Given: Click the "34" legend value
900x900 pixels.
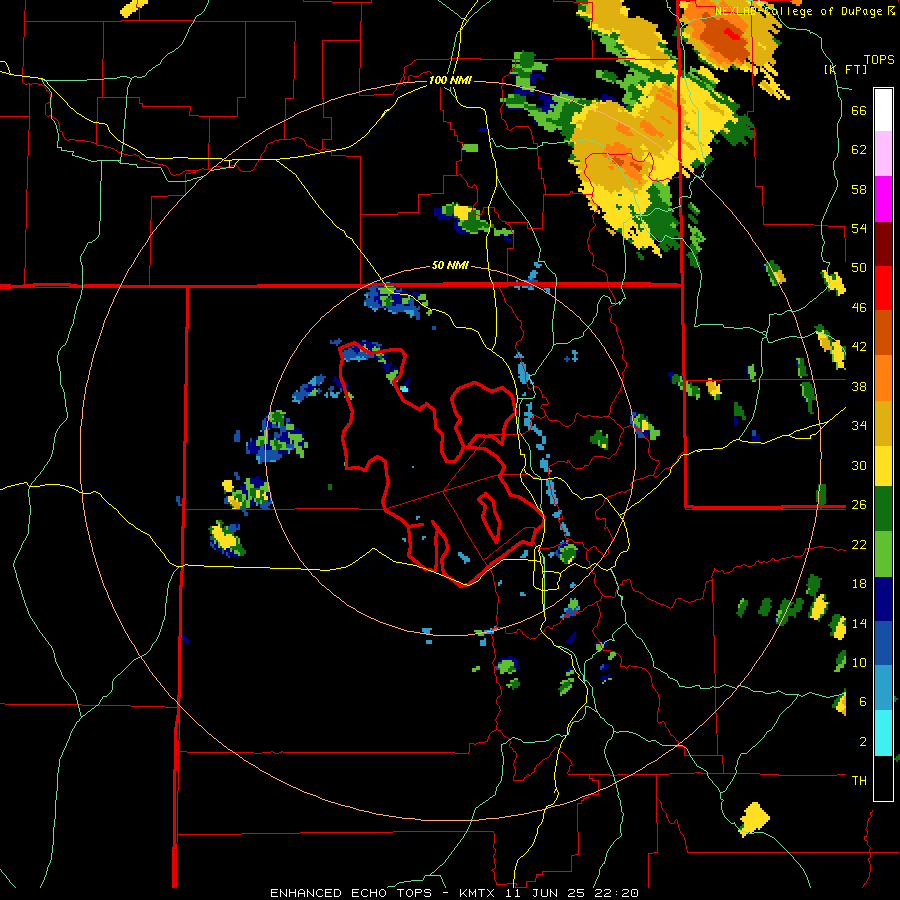Looking at the screenshot, I should [859, 426].
